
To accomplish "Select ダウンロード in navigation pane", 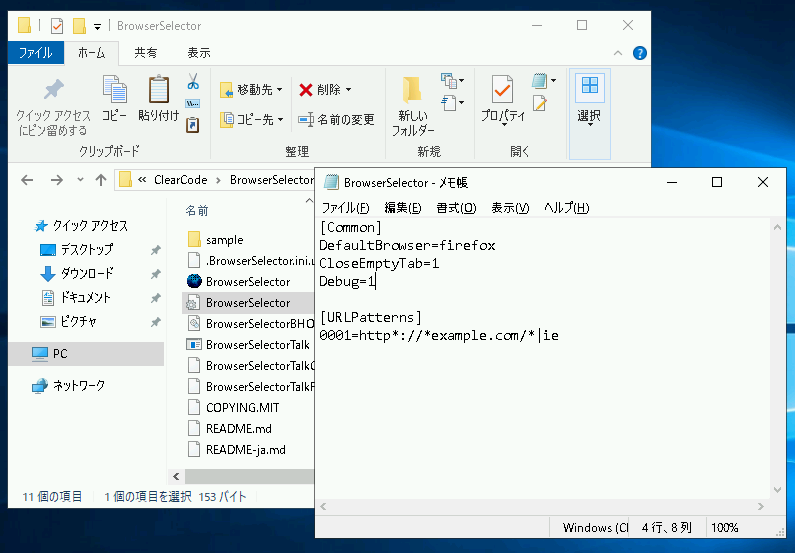I will pos(77,274).
